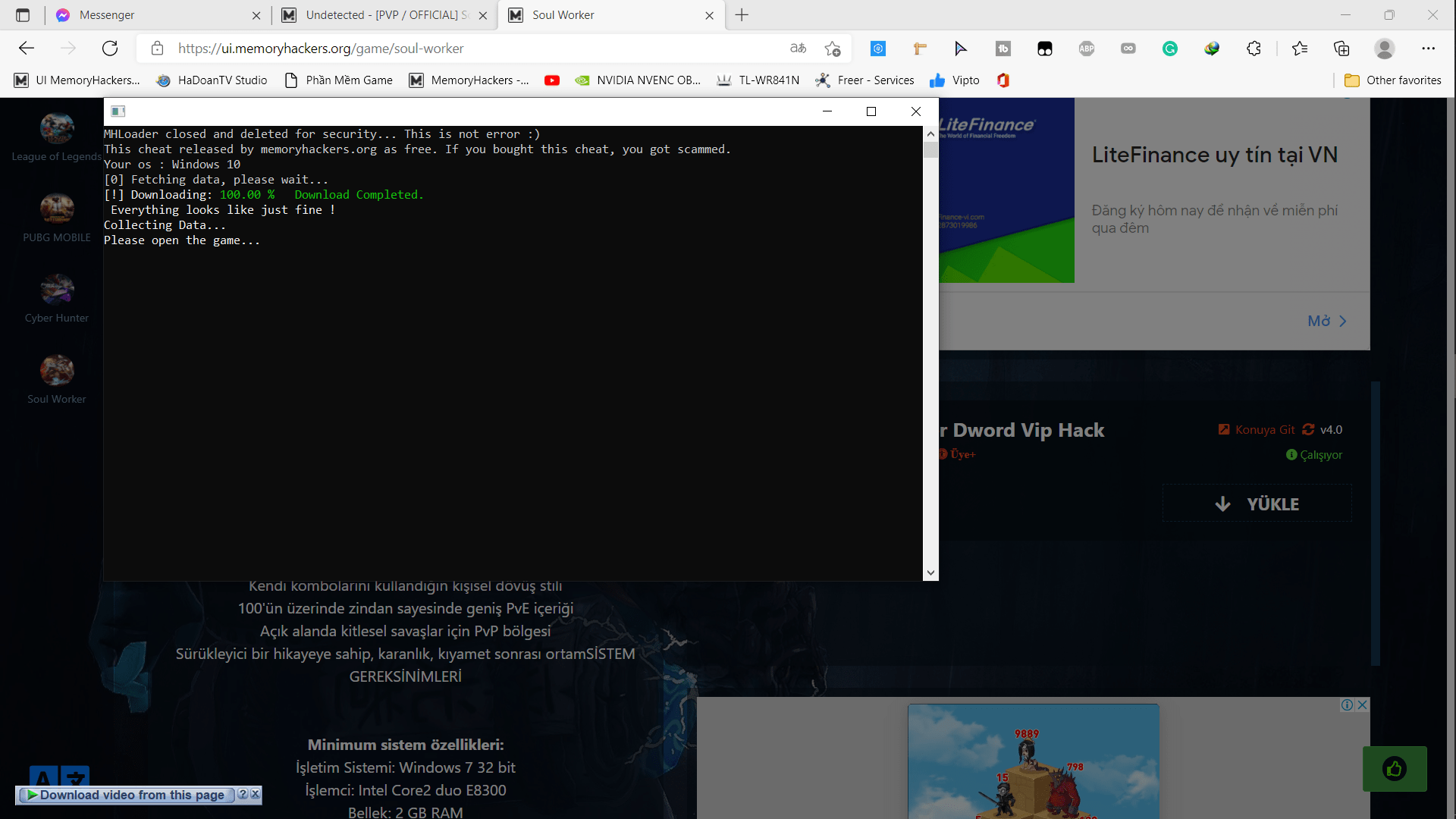Close the download video bar

click(x=256, y=794)
